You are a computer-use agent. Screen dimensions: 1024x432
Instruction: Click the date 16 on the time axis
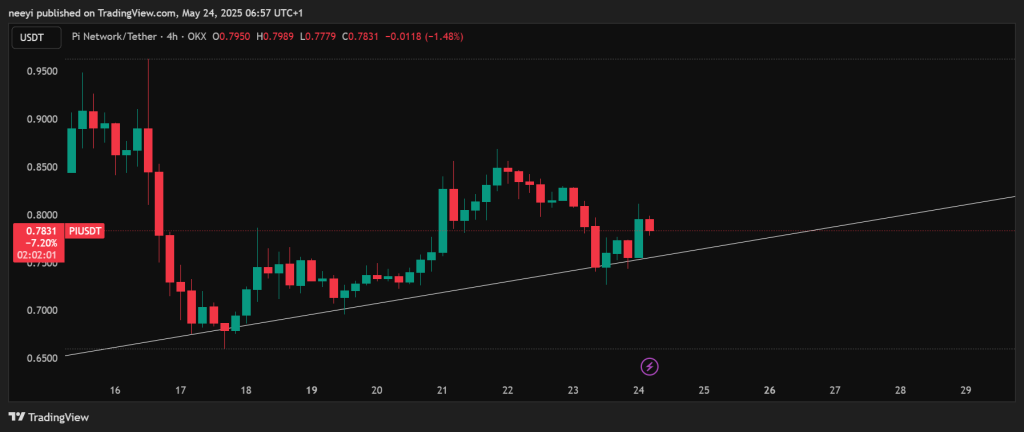click(x=115, y=391)
